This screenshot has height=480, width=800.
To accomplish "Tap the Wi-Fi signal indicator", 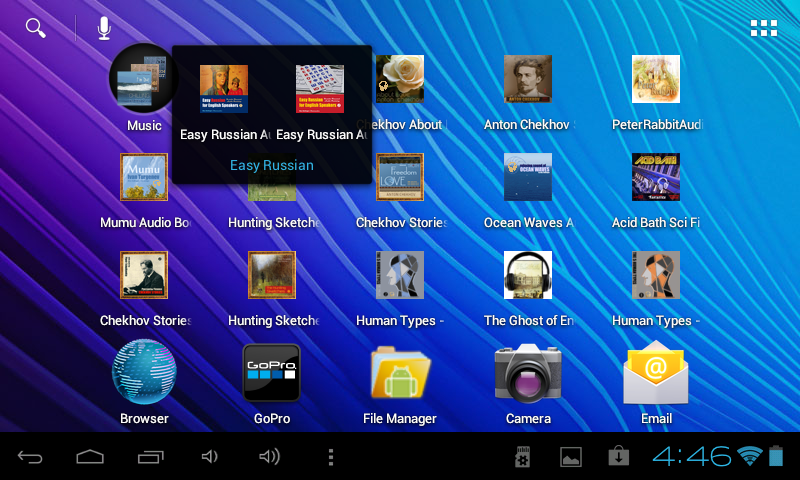I will point(750,456).
